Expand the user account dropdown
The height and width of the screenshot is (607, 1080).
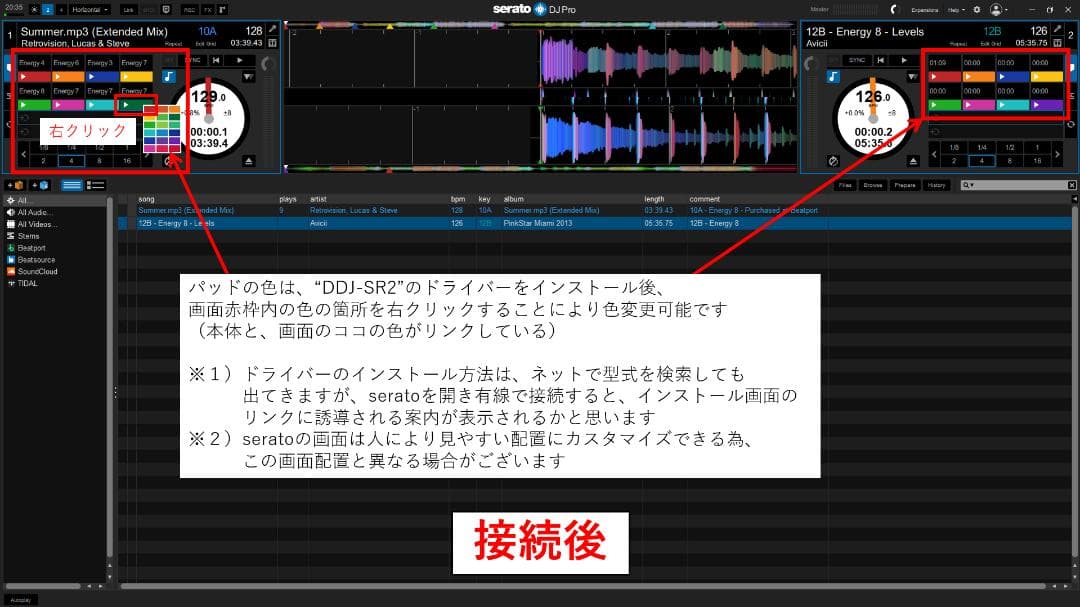pos(997,11)
